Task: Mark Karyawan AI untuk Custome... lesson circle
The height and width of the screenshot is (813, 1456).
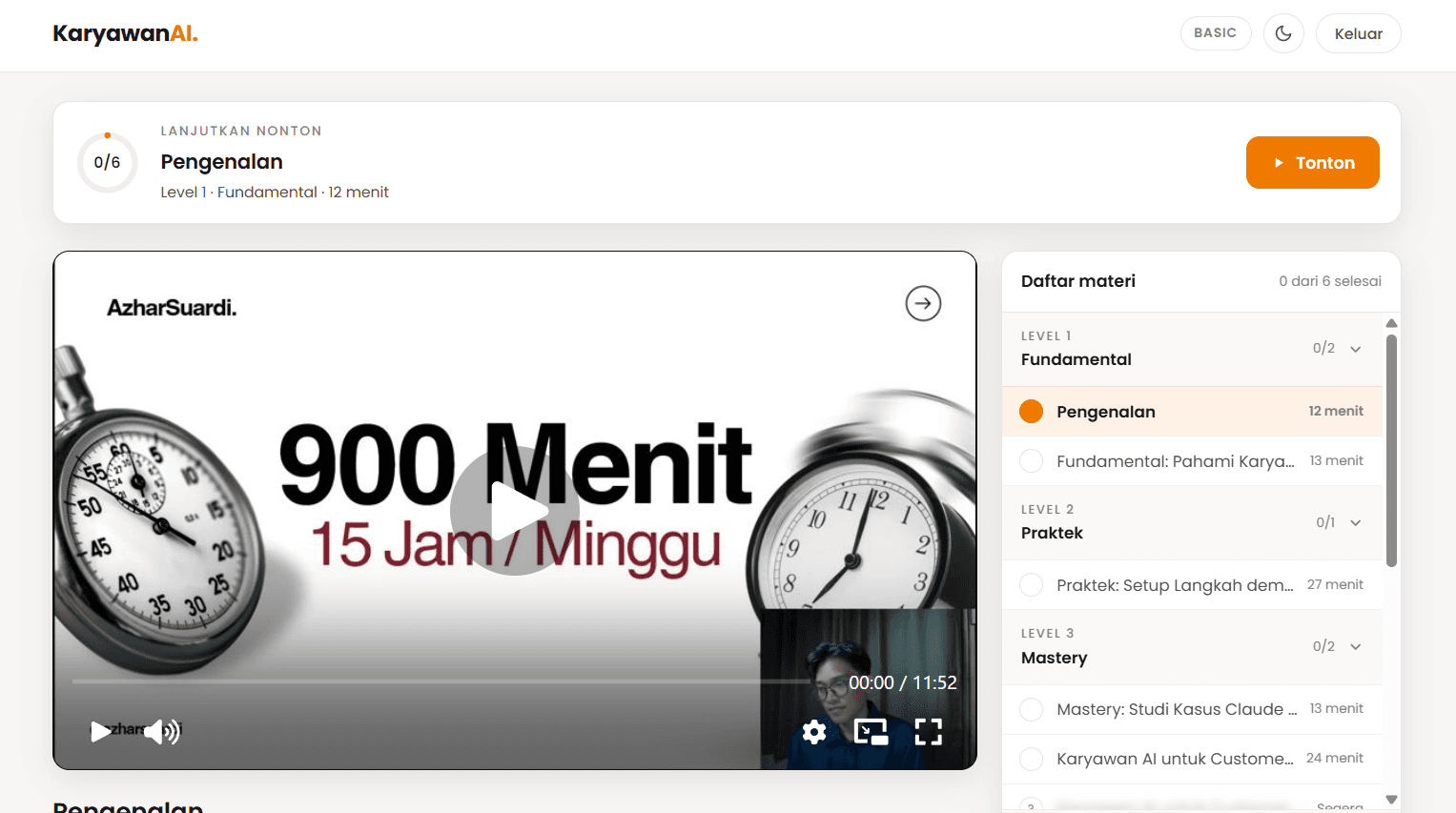Action: 1031,759
